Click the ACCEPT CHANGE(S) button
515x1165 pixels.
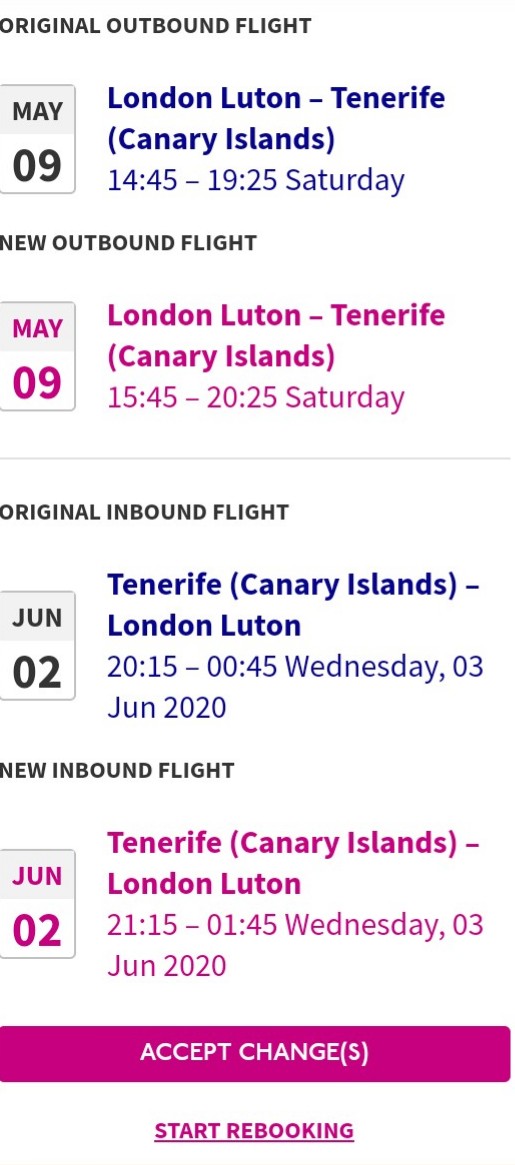point(255,1053)
